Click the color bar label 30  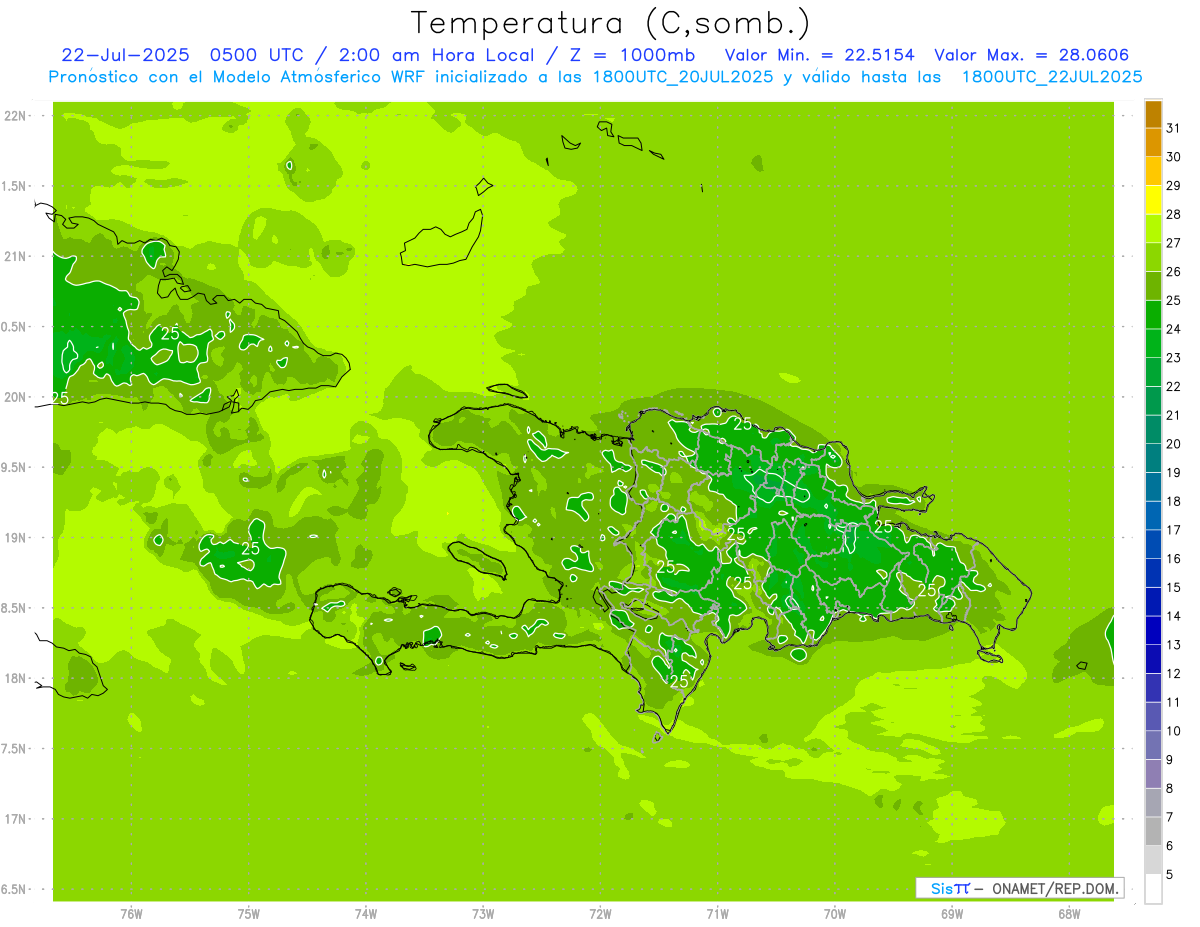coord(1173,157)
